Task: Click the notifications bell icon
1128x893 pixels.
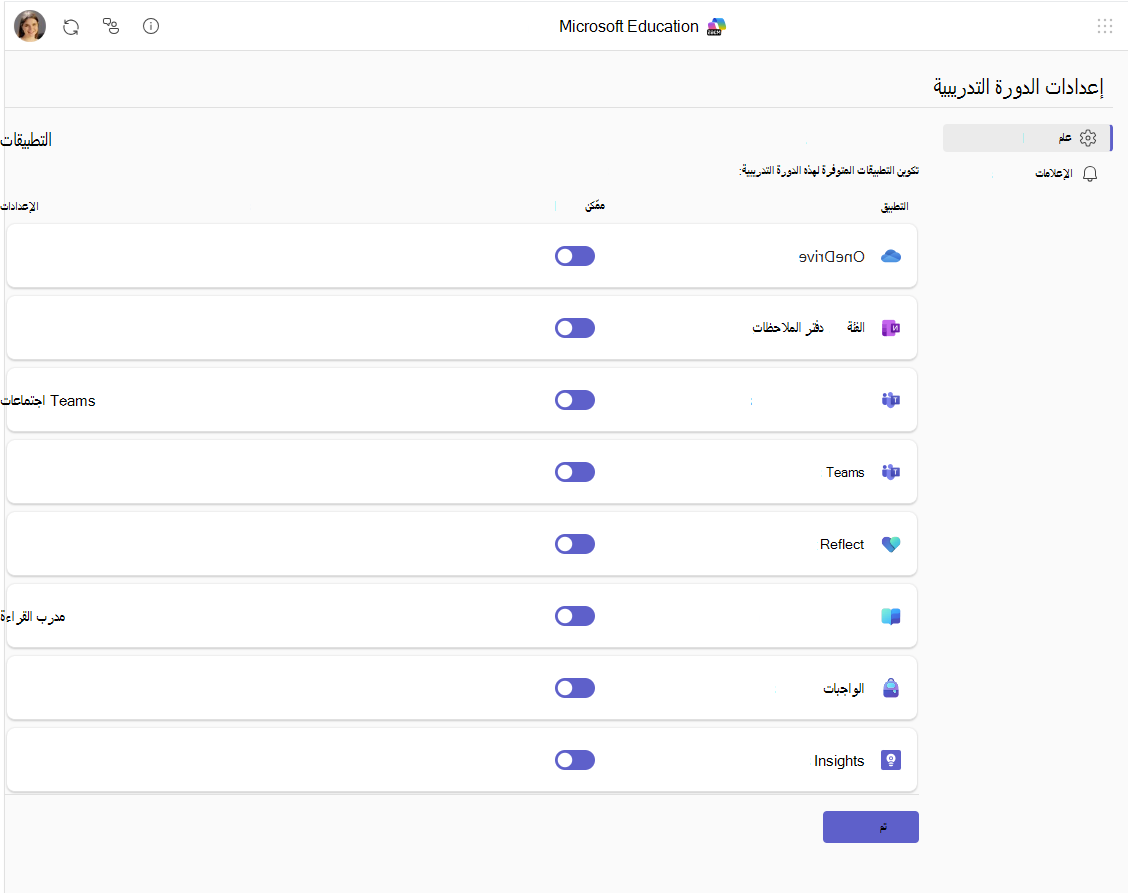Action: coord(1090,173)
